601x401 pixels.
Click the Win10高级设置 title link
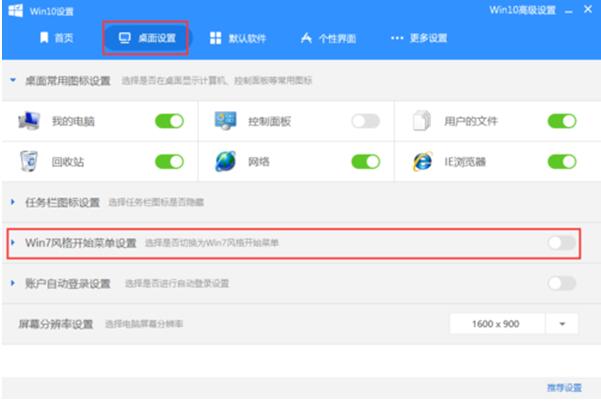(x=522, y=10)
